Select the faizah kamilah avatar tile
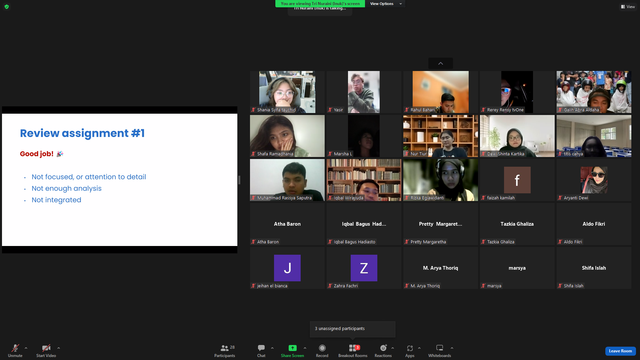The width and height of the screenshot is (640, 360). pyautogui.click(x=517, y=180)
